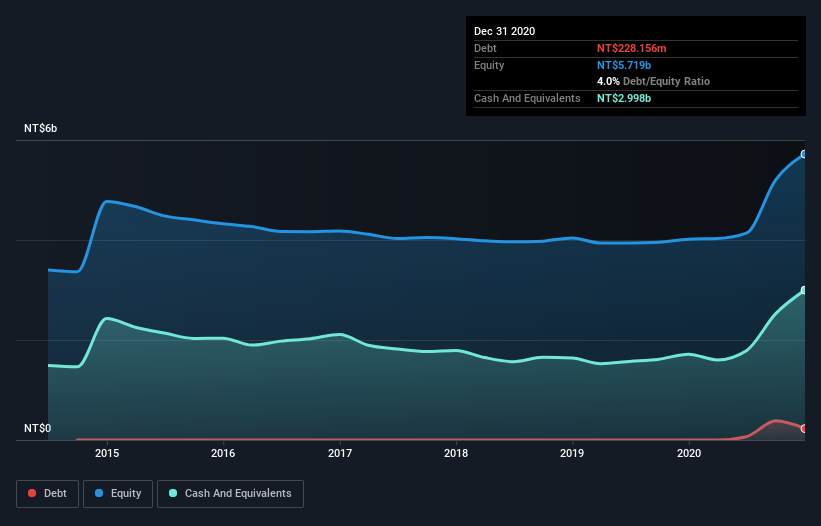Click the NT$2.998b cash value
Viewport: 821px width, 526px height.
[624, 98]
